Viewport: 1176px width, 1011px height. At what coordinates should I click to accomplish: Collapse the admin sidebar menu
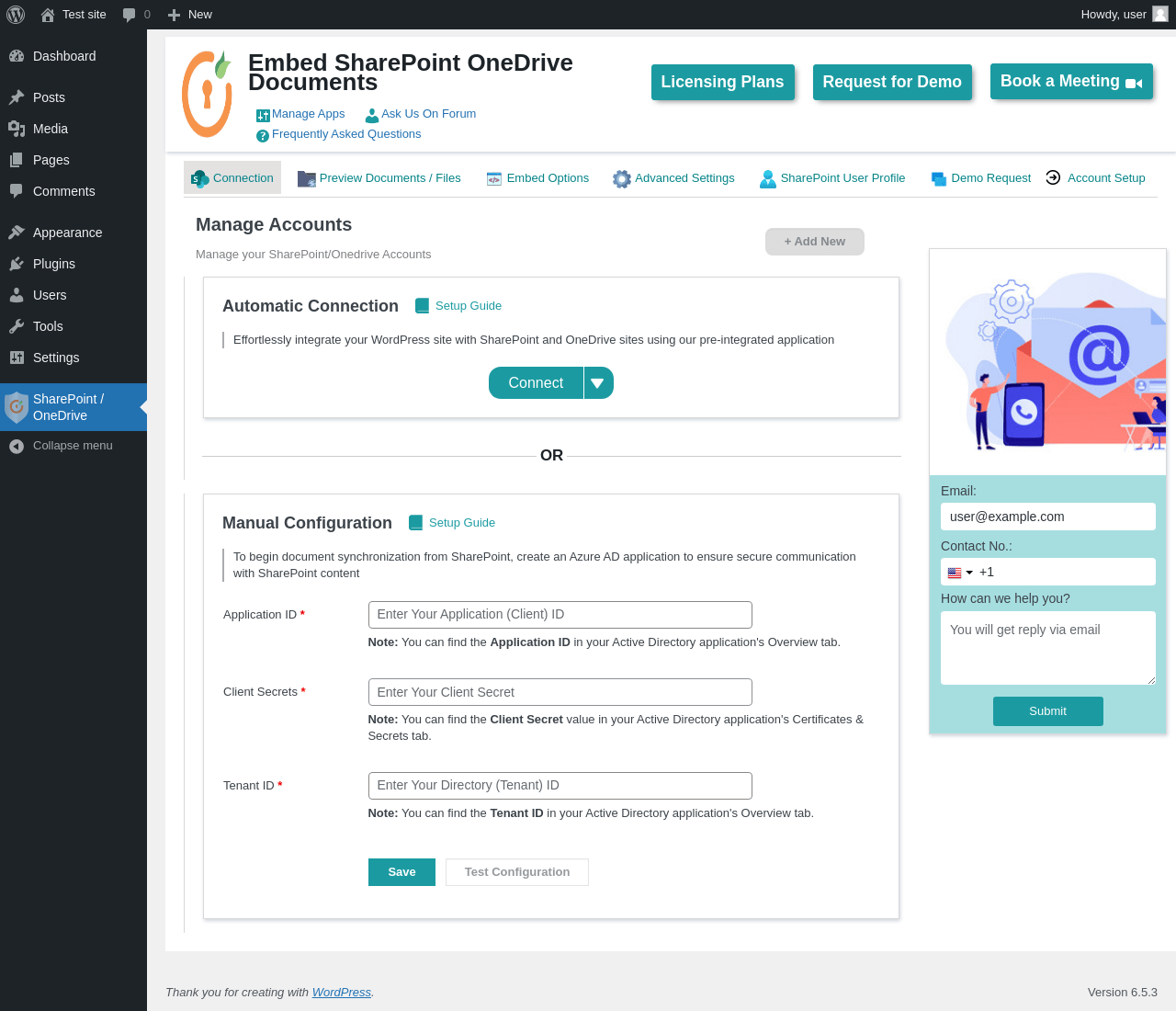tap(73, 446)
